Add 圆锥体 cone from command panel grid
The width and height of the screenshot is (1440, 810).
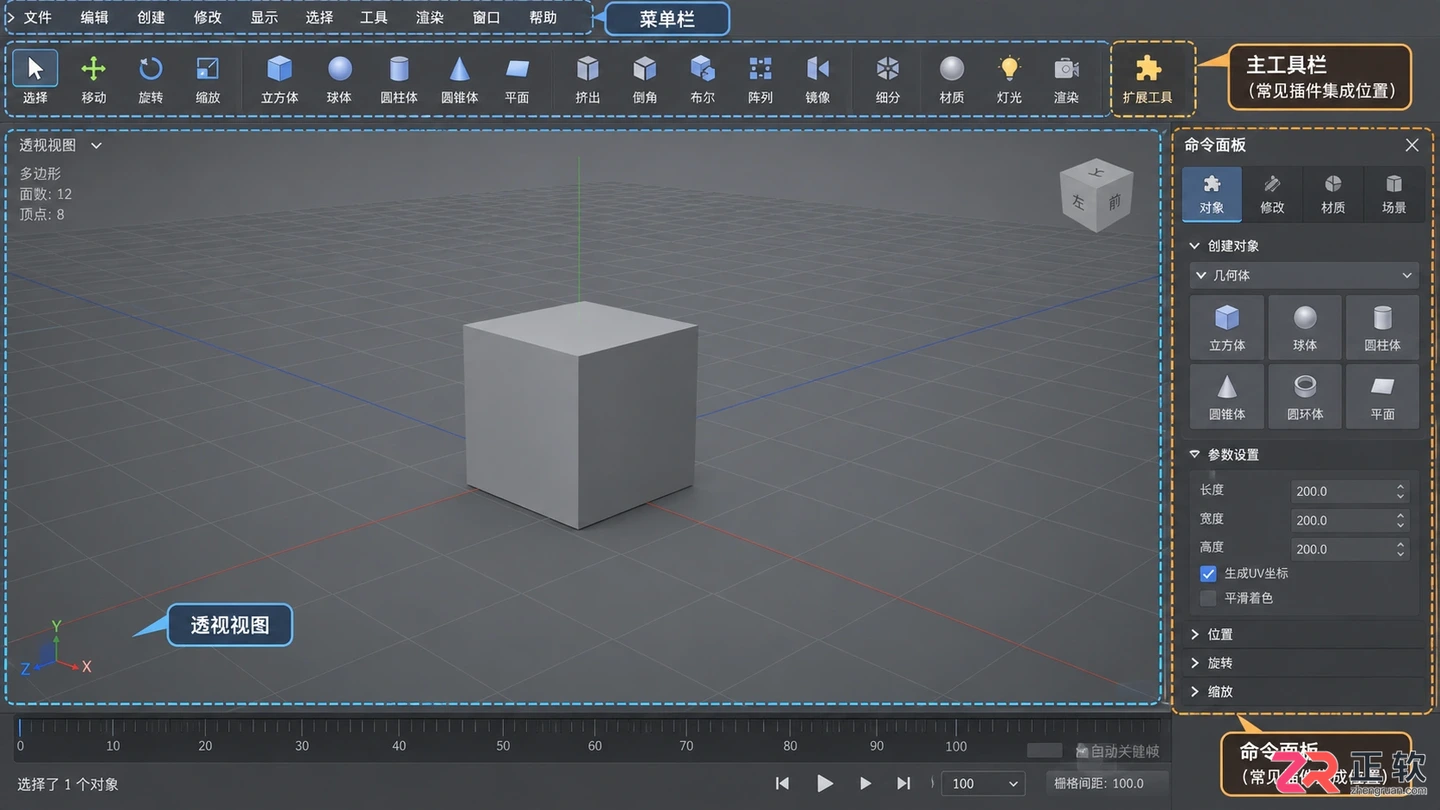(x=1227, y=396)
